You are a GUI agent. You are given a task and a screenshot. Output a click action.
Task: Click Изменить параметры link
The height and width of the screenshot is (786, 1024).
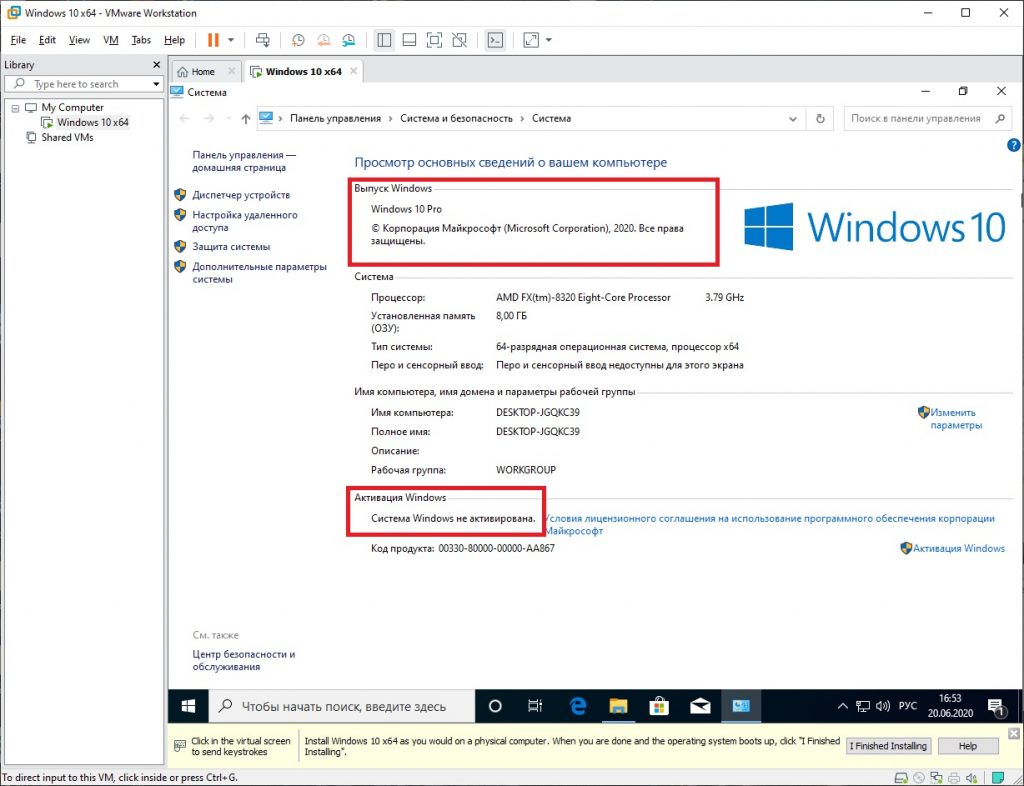pyautogui.click(x=955, y=418)
